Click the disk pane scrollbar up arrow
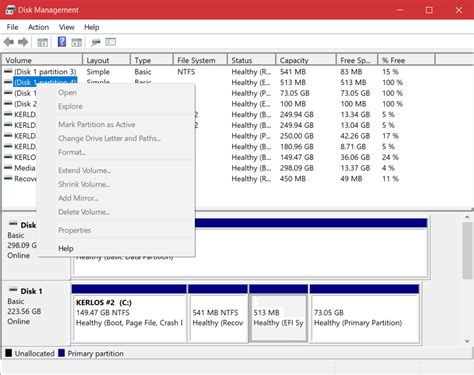474x375 pixels. (x=467, y=218)
